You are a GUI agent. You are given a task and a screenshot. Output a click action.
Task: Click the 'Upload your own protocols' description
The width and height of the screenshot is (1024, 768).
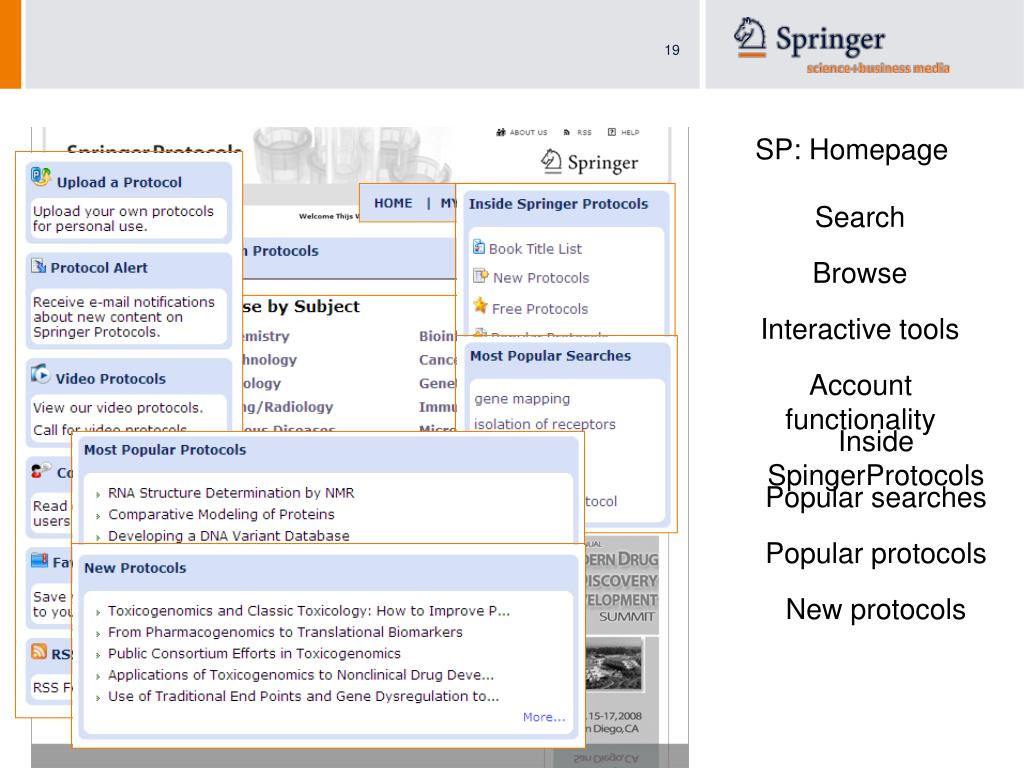pos(123,219)
